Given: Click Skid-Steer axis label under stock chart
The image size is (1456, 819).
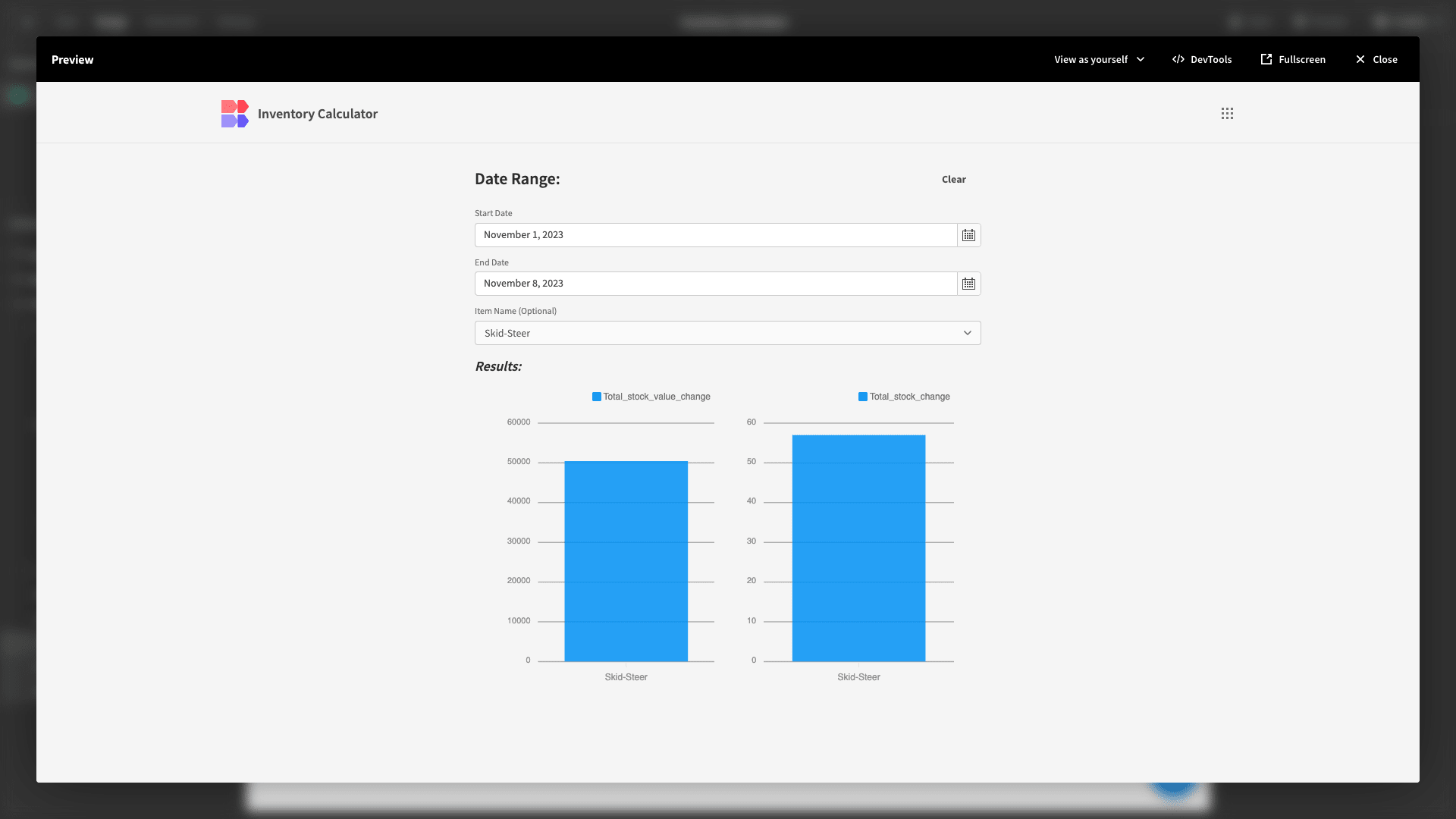Looking at the screenshot, I should click(x=858, y=677).
